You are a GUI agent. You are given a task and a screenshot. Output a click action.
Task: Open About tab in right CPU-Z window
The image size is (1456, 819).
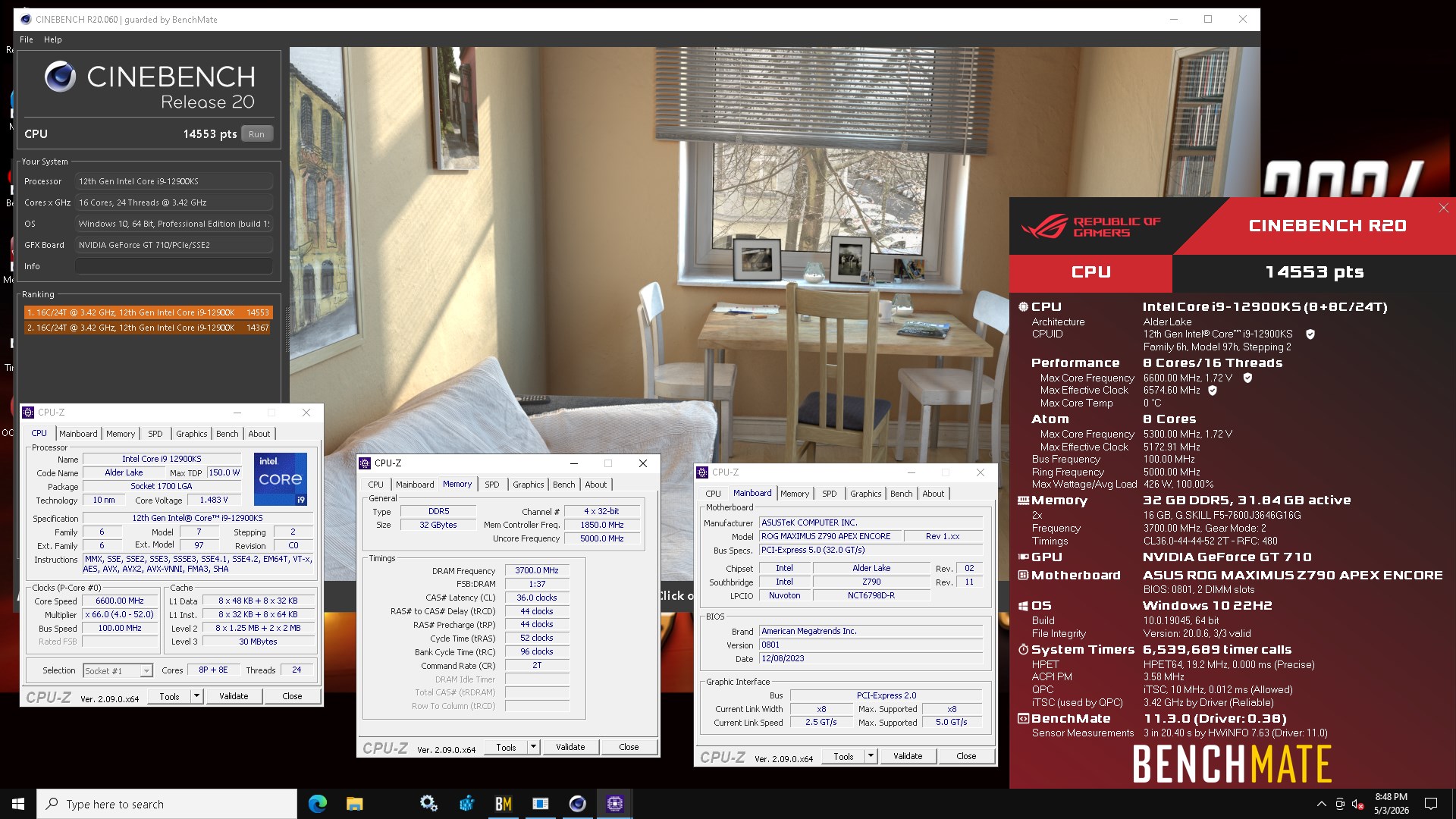(x=933, y=494)
